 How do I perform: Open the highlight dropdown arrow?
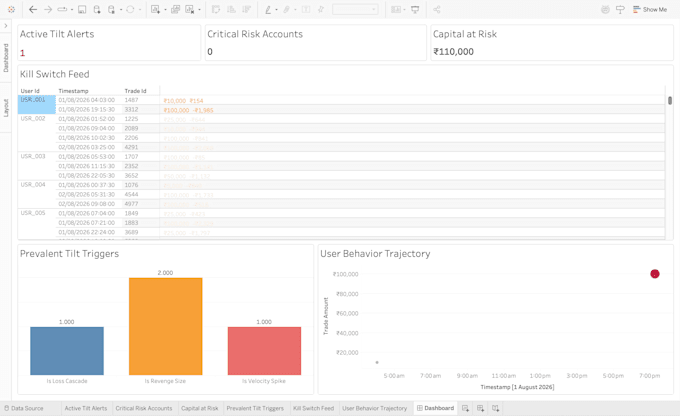tap(276, 10)
